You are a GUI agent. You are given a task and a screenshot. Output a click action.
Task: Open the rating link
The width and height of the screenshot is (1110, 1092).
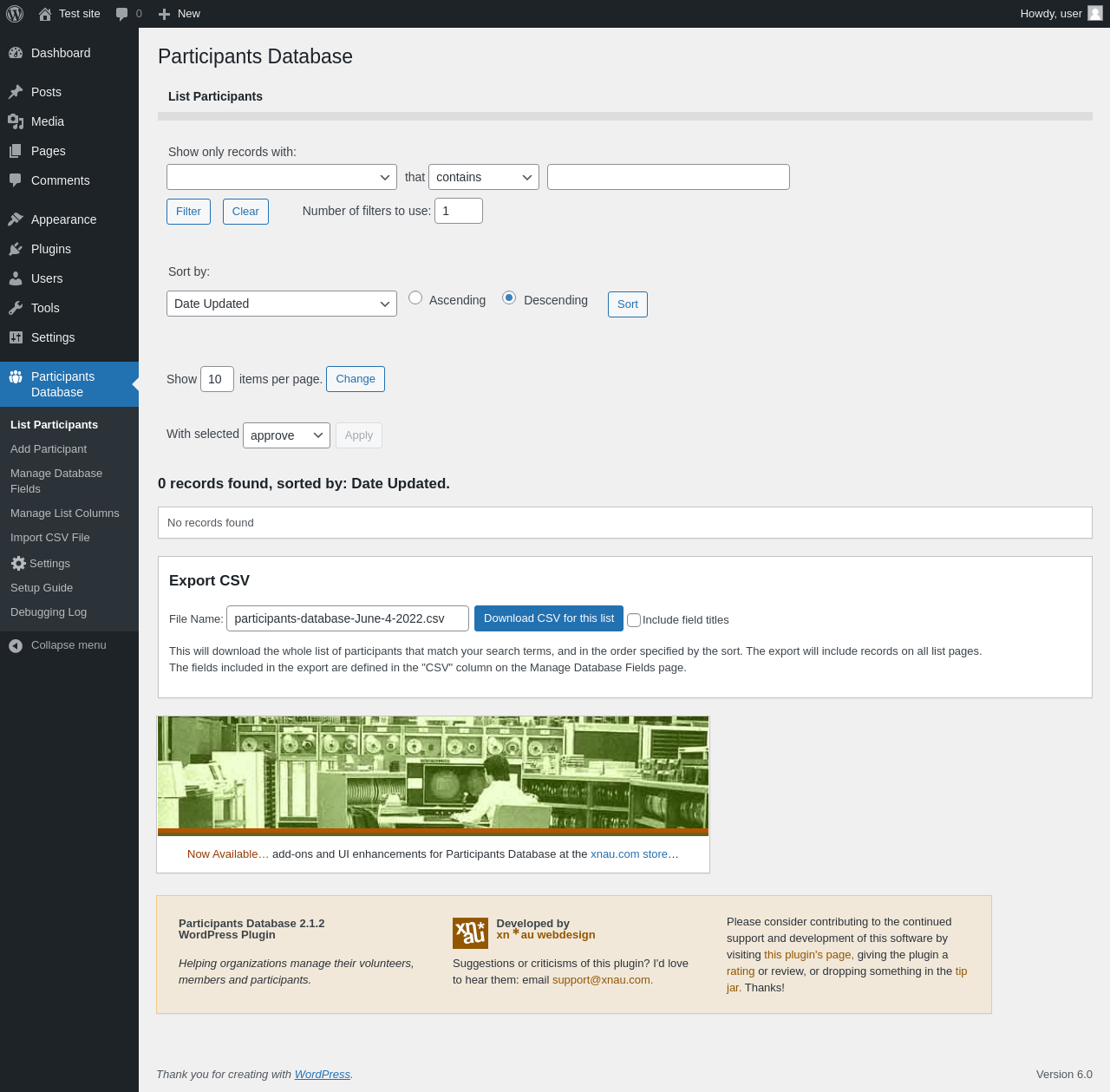tap(741, 971)
